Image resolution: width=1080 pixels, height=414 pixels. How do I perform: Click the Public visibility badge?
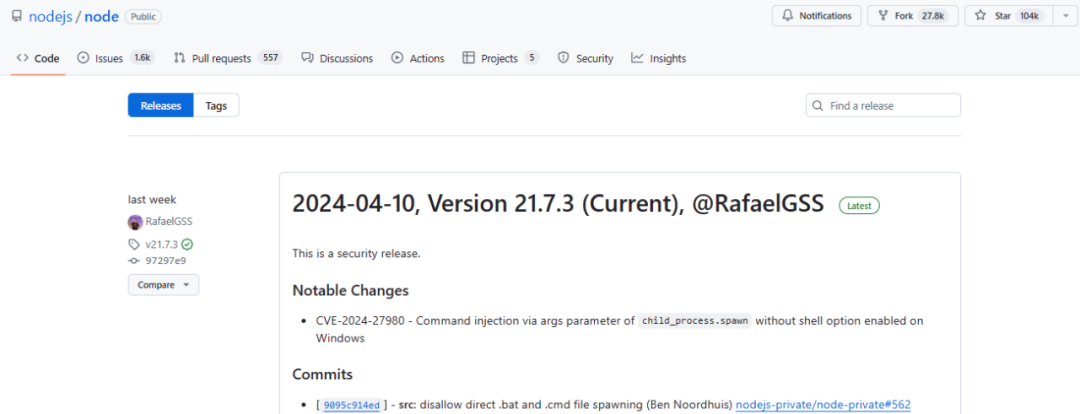[x=143, y=17]
